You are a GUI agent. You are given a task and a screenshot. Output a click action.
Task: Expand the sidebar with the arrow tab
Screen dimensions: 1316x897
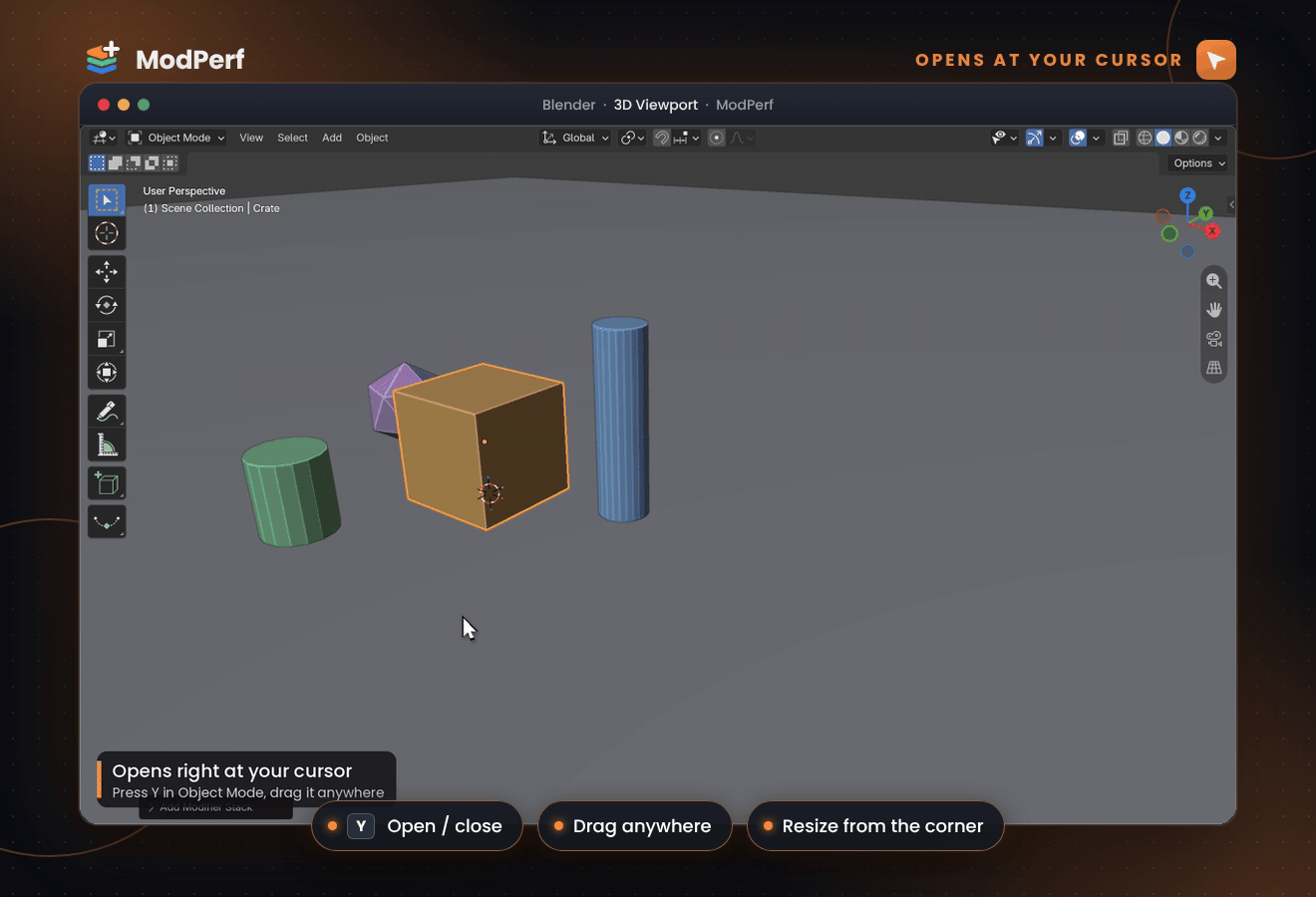pos(1232,204)
